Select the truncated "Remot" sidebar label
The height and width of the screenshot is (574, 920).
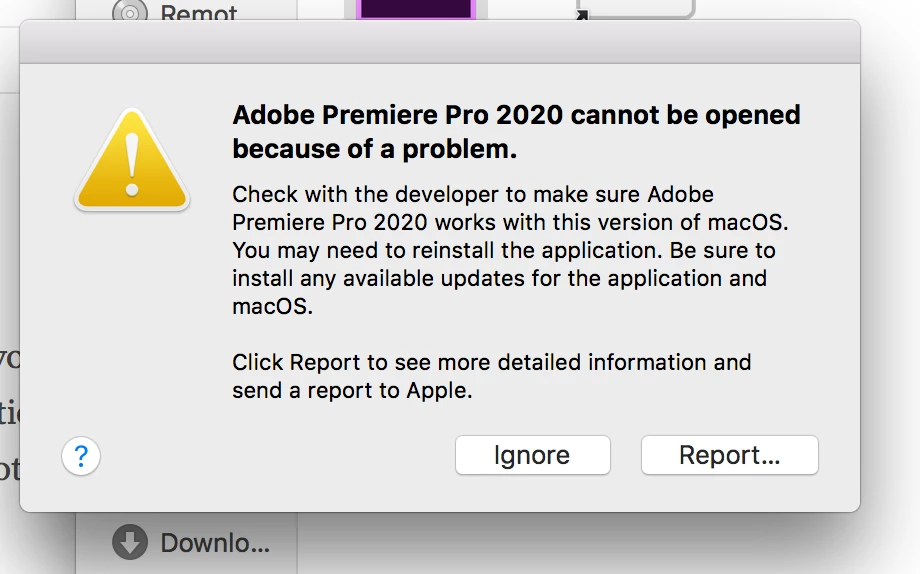pos(199,13)
